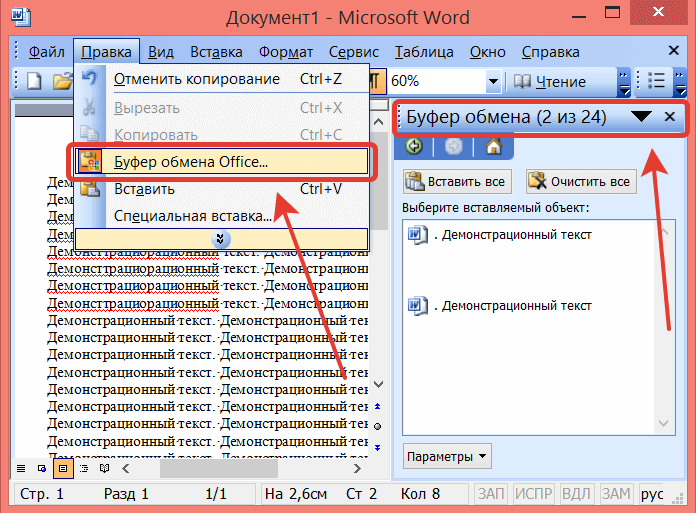Open the Сервис menu
The width and height of the screenshot is (696, 513).
pyautogui.click(x=354, y=52)
